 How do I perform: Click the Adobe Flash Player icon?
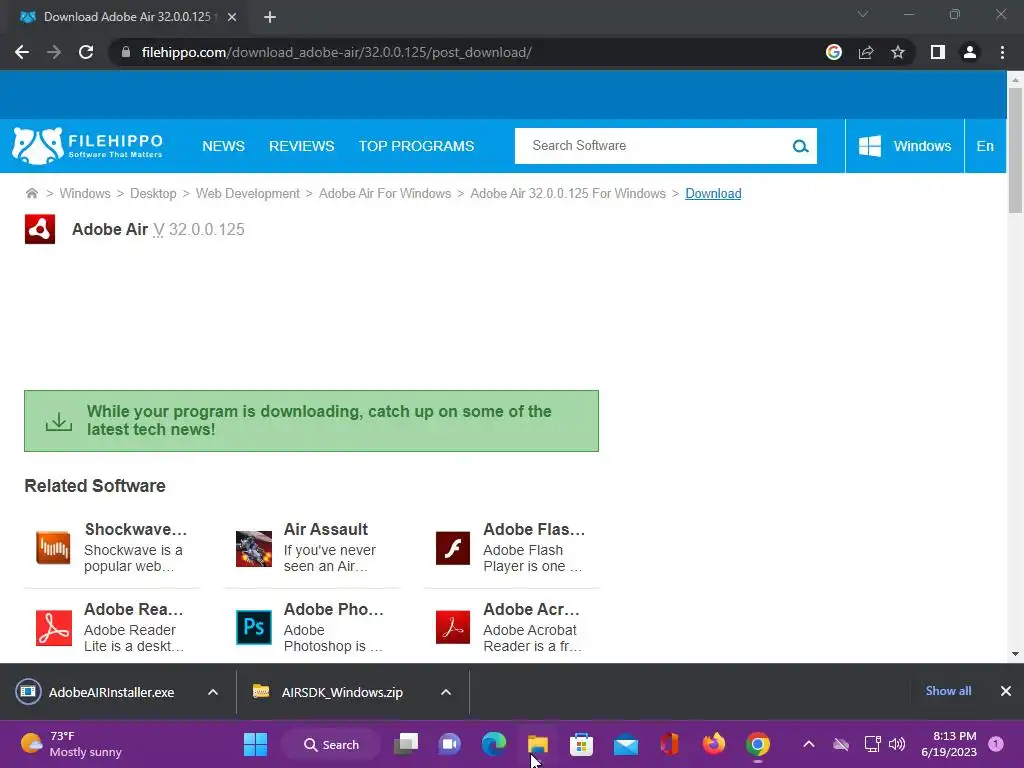pos(453,549)
